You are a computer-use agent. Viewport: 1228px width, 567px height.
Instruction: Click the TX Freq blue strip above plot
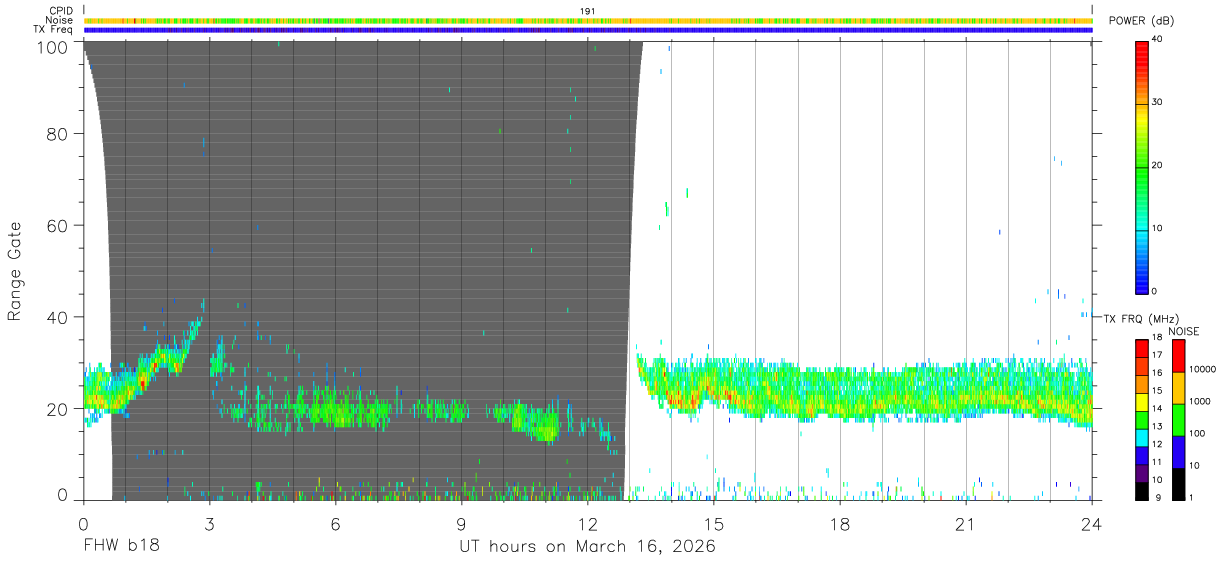click(x=588, y=30)
